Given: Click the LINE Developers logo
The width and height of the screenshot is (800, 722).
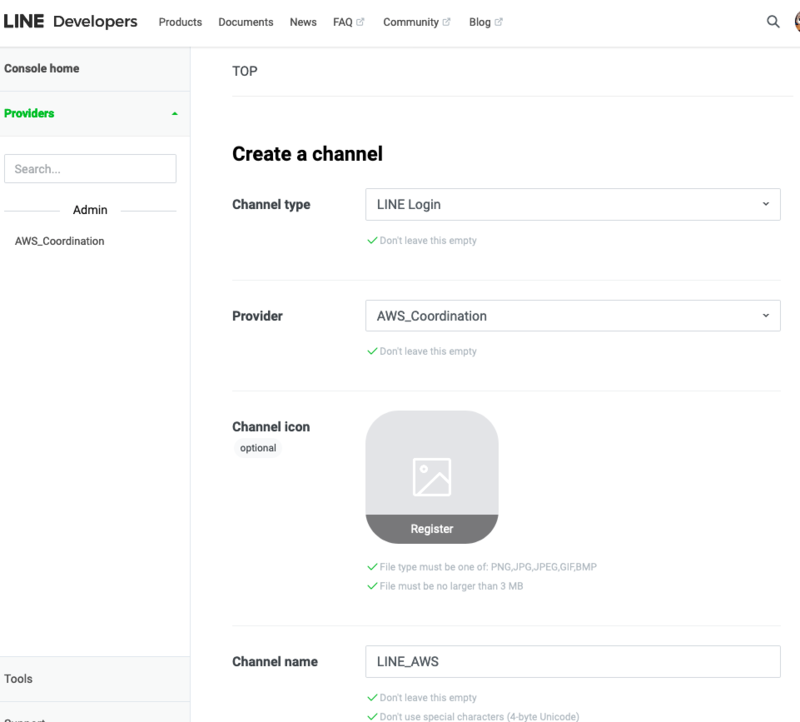Looking at the screenshot, I should 70,21.
